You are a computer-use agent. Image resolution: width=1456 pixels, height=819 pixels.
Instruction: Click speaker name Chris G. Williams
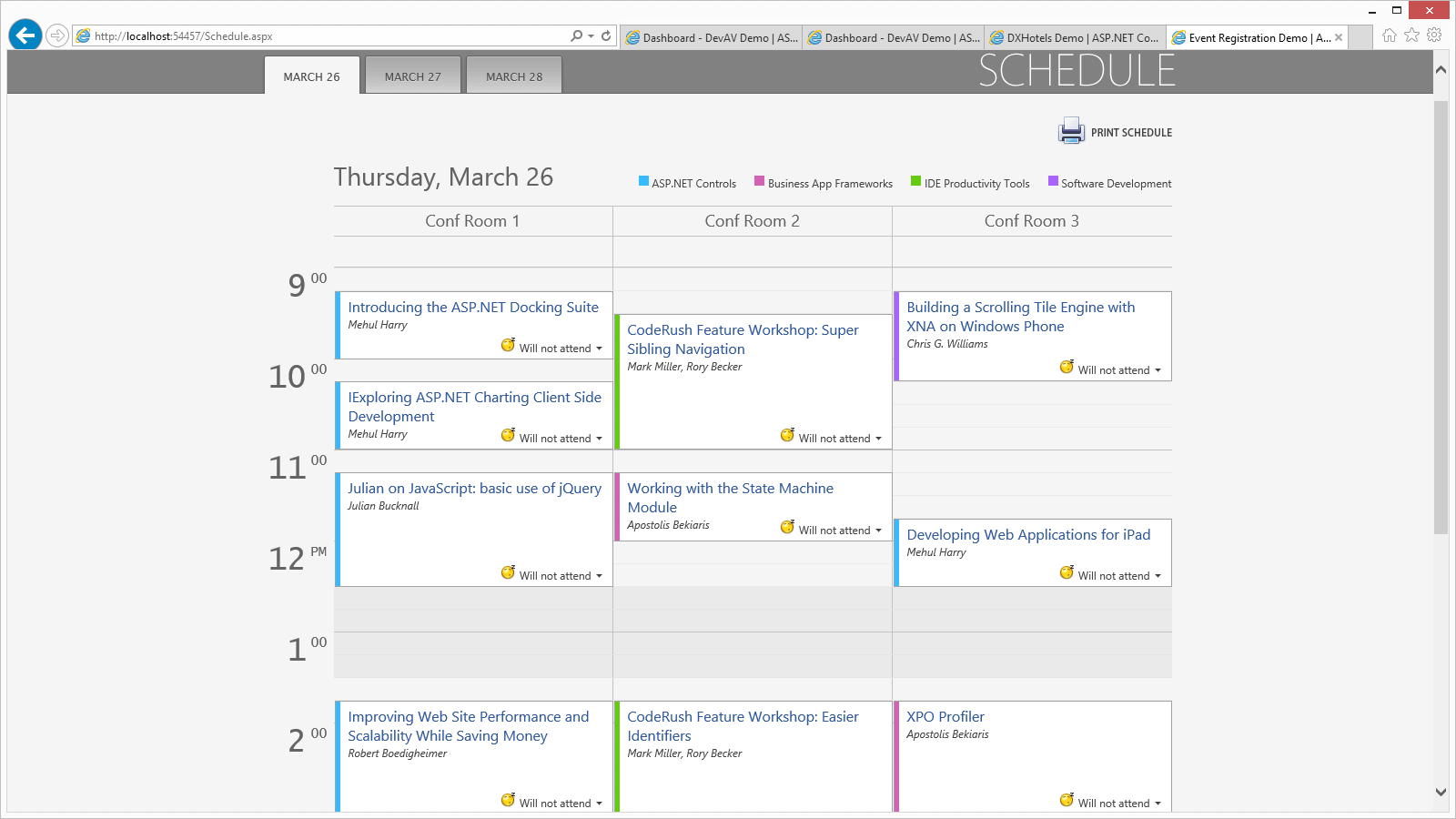(946, 344)
